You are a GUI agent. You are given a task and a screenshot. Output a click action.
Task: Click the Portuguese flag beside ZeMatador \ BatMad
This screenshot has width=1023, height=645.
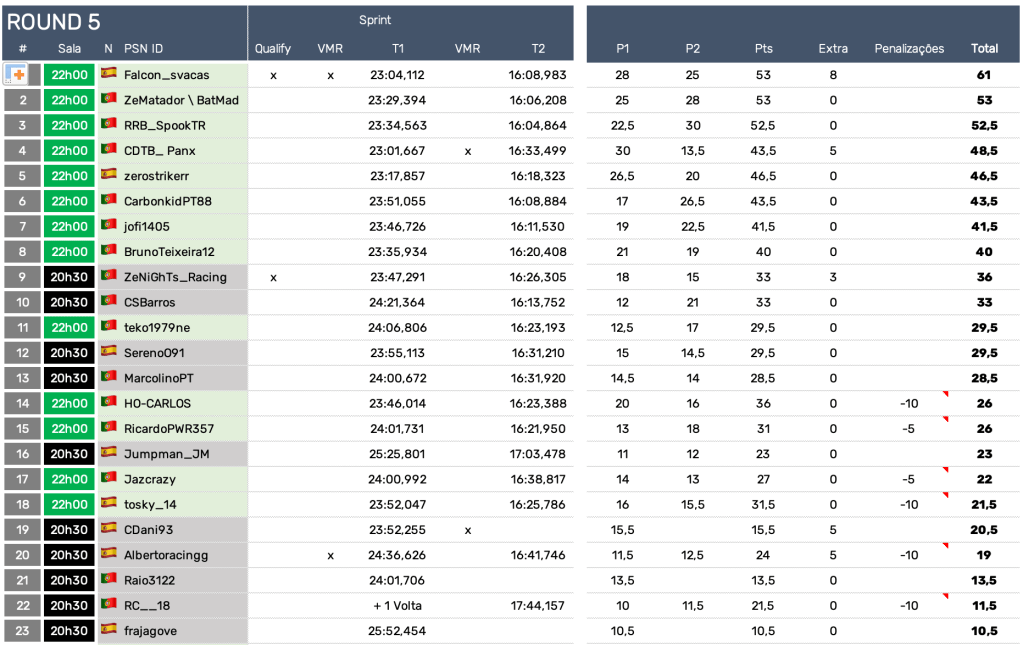pyautogui.click(x=109, y=99)
